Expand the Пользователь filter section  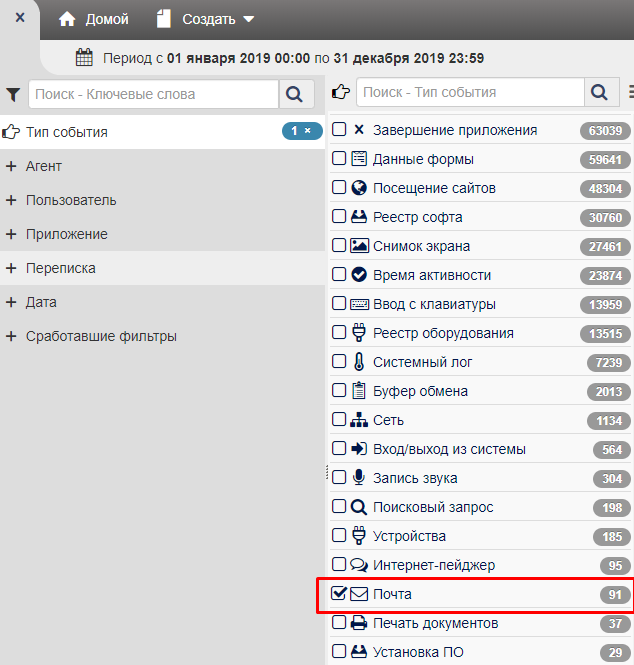pos(162,200)
